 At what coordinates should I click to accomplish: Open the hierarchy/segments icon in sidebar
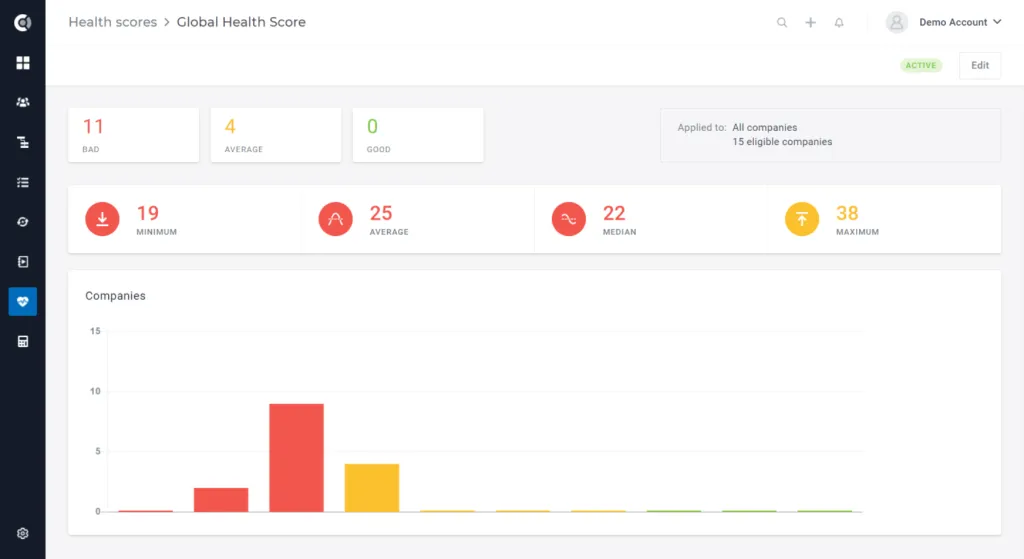[x=23, y=142]
